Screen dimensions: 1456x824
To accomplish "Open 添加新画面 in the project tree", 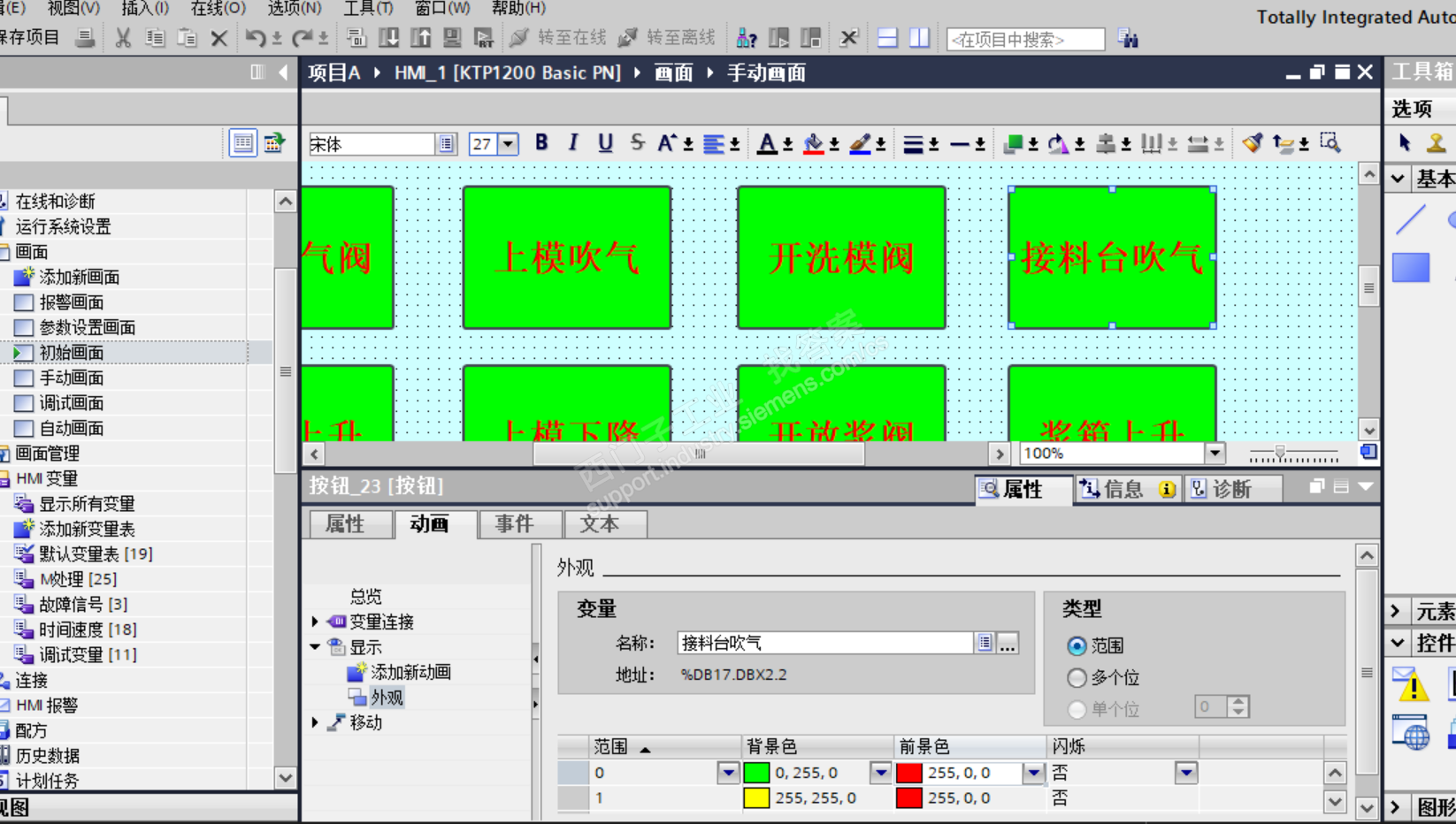I will tap(79, 277).
